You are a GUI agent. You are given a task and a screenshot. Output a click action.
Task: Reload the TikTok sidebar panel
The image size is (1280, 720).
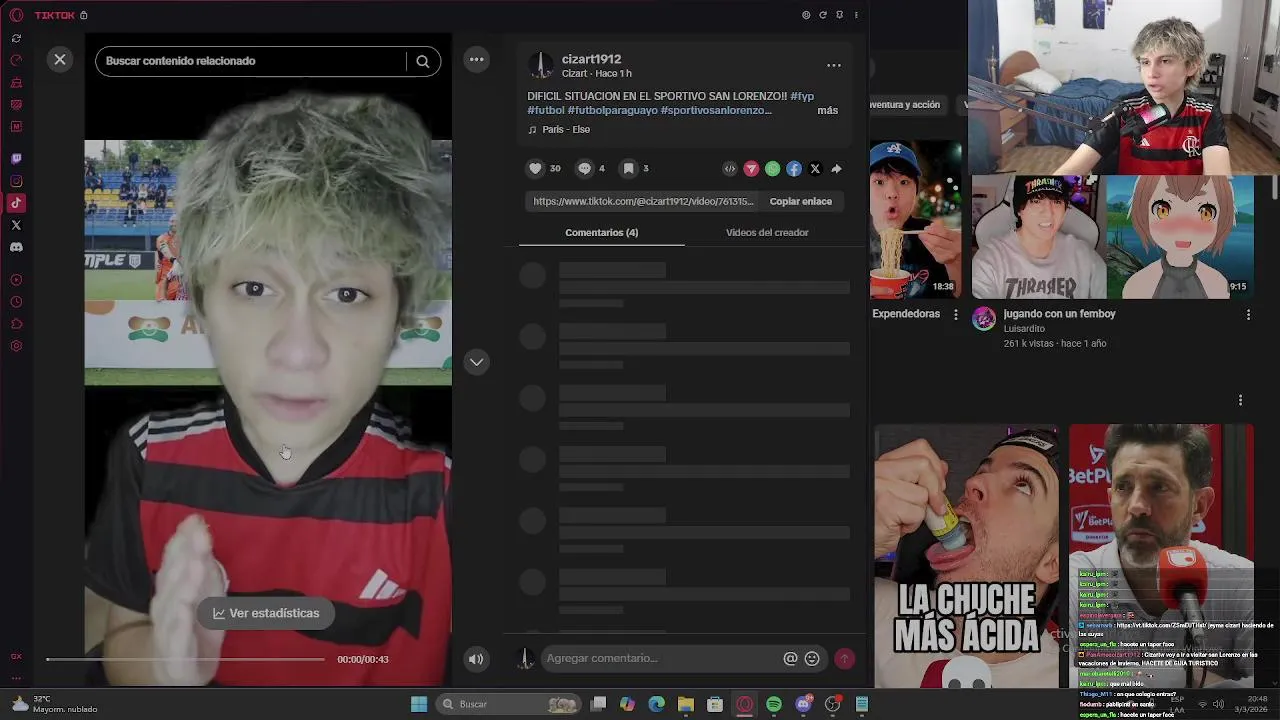click(x=823, y=15)
